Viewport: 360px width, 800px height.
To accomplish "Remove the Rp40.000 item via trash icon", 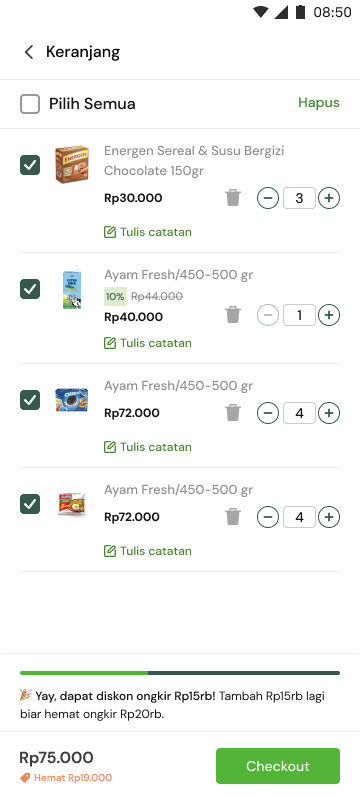I will [233, 314].
